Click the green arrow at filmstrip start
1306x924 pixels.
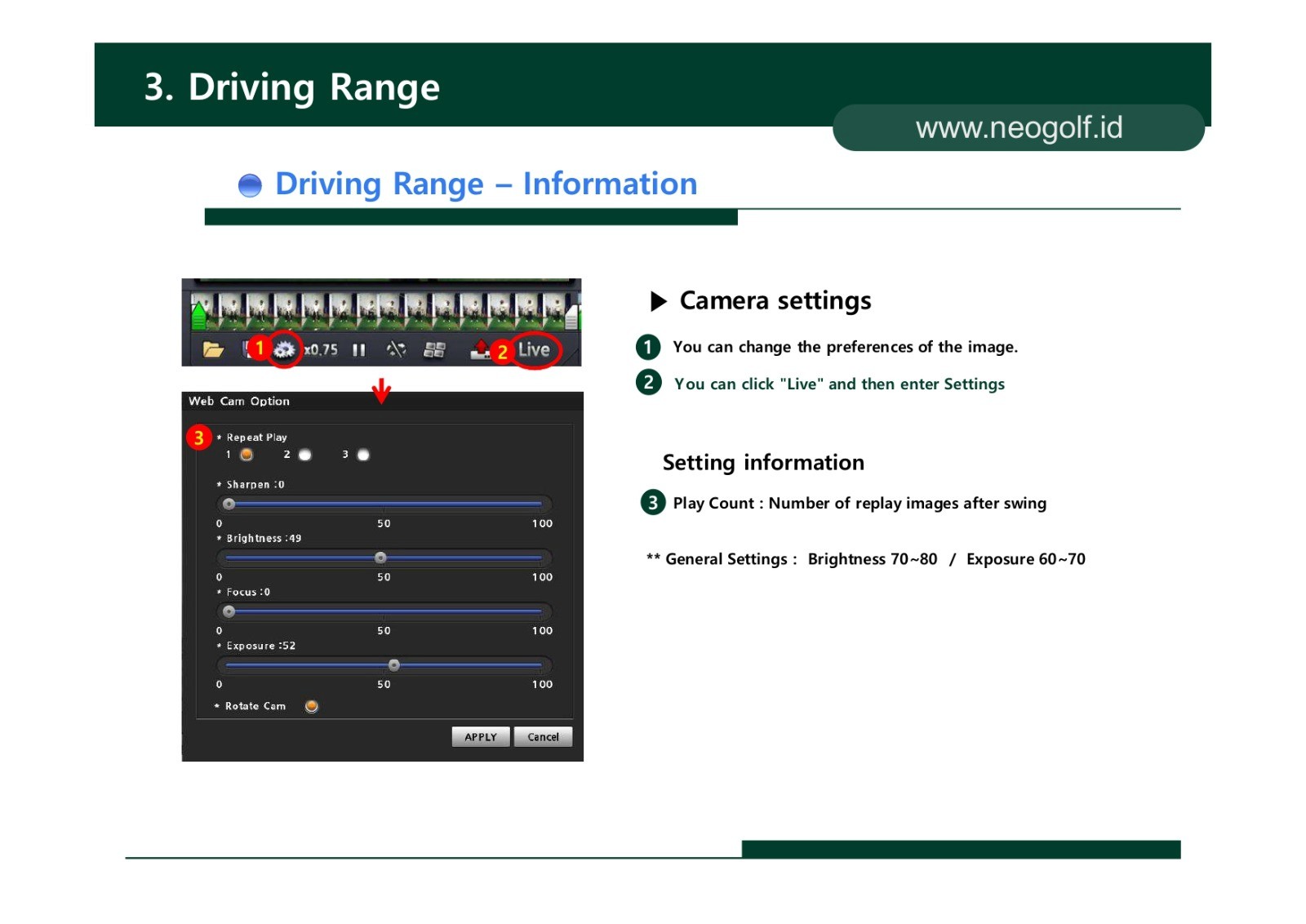[x=198, y=314]
